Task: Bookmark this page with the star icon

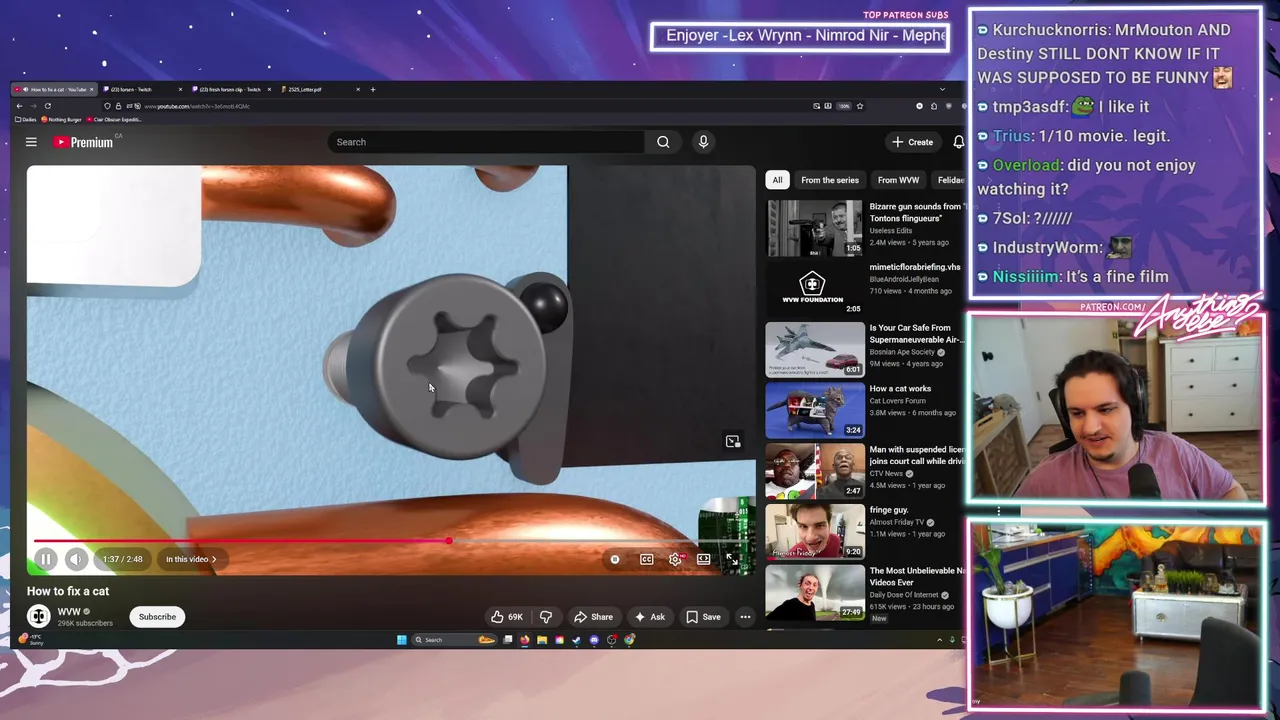Action: 859,106
